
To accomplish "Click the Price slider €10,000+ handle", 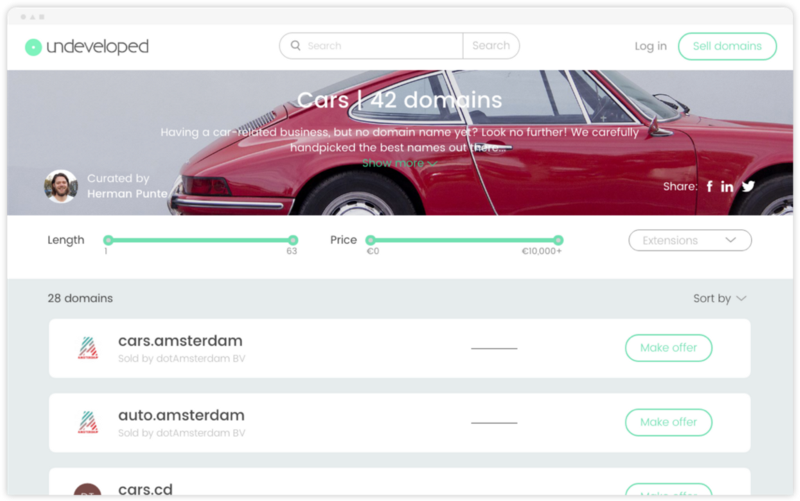I will 558,240.
